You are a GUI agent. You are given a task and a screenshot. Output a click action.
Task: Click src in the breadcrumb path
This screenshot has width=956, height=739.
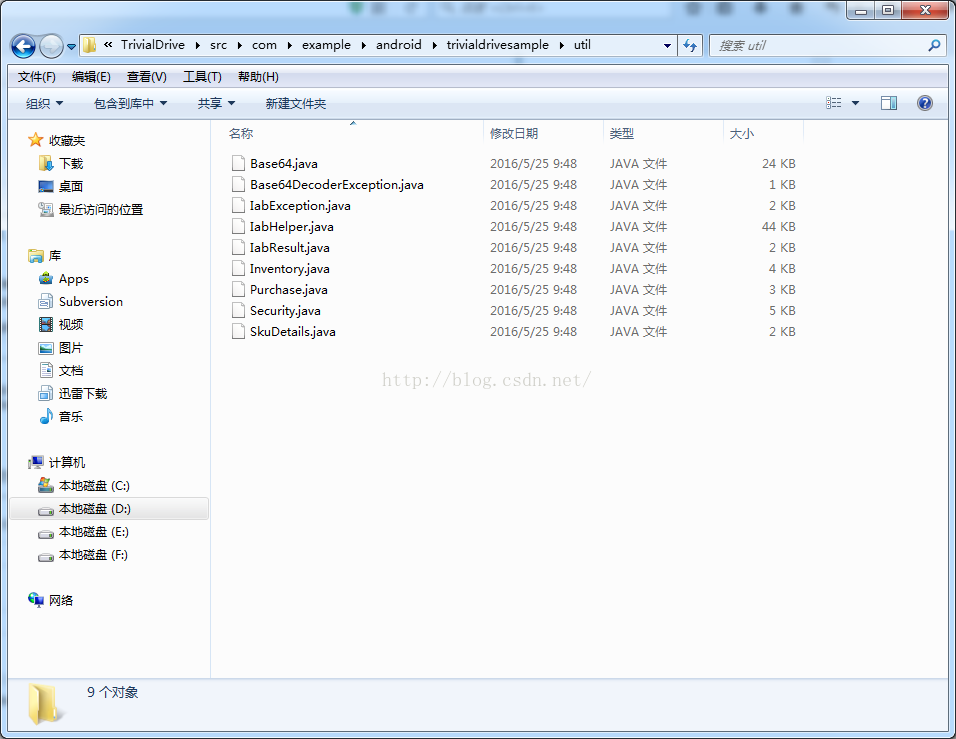click(218, 45)
